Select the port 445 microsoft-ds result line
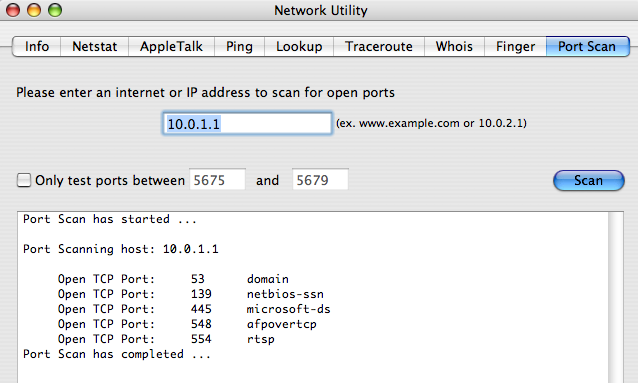638x383 pixels. click(194, 309)
